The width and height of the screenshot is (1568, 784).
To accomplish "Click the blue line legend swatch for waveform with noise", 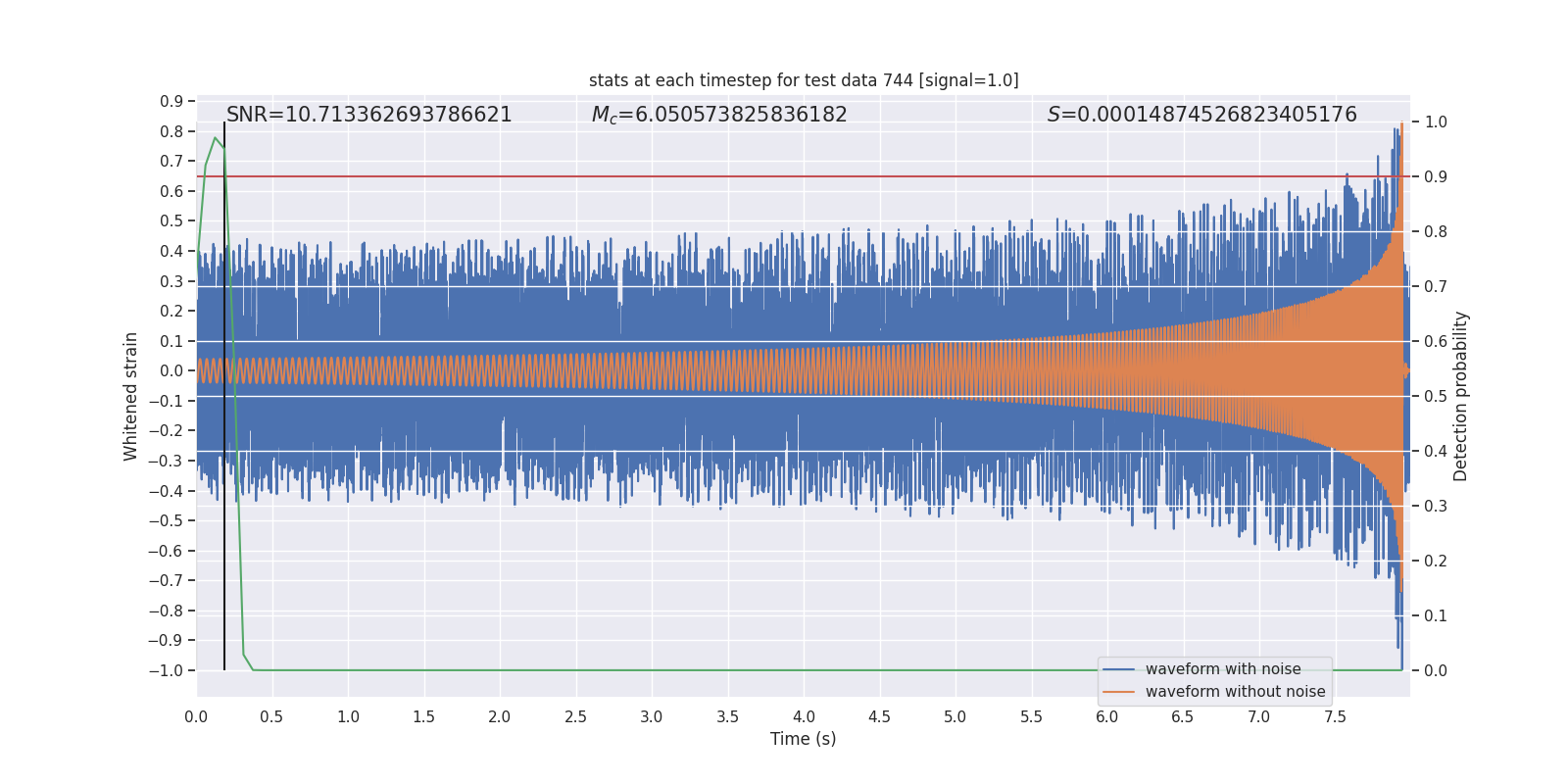I will [1119, 669].
